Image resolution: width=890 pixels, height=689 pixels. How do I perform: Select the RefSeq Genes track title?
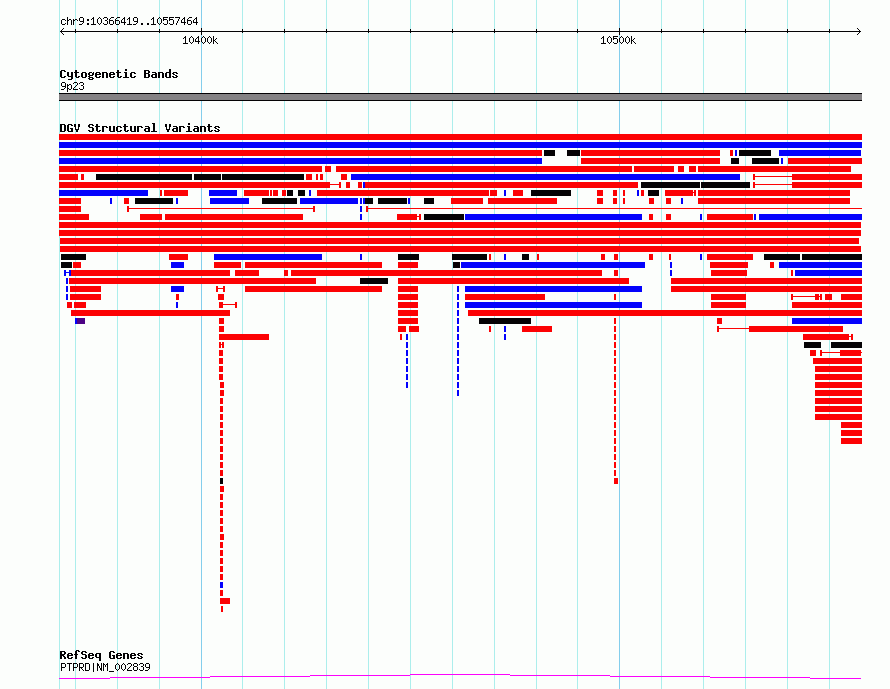(x=101, y=655)
